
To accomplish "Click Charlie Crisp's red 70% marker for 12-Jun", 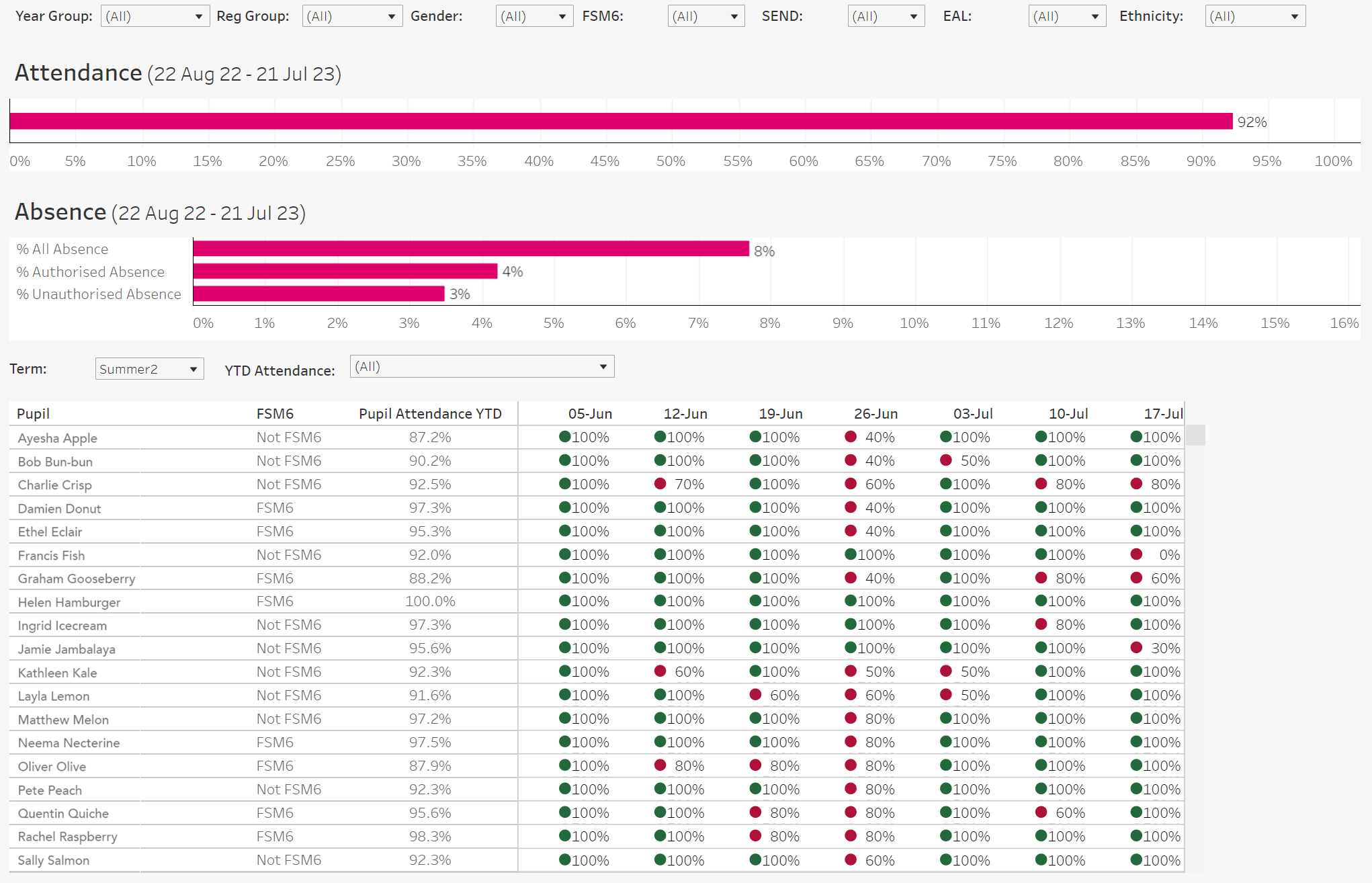I will tap(660, 484).
